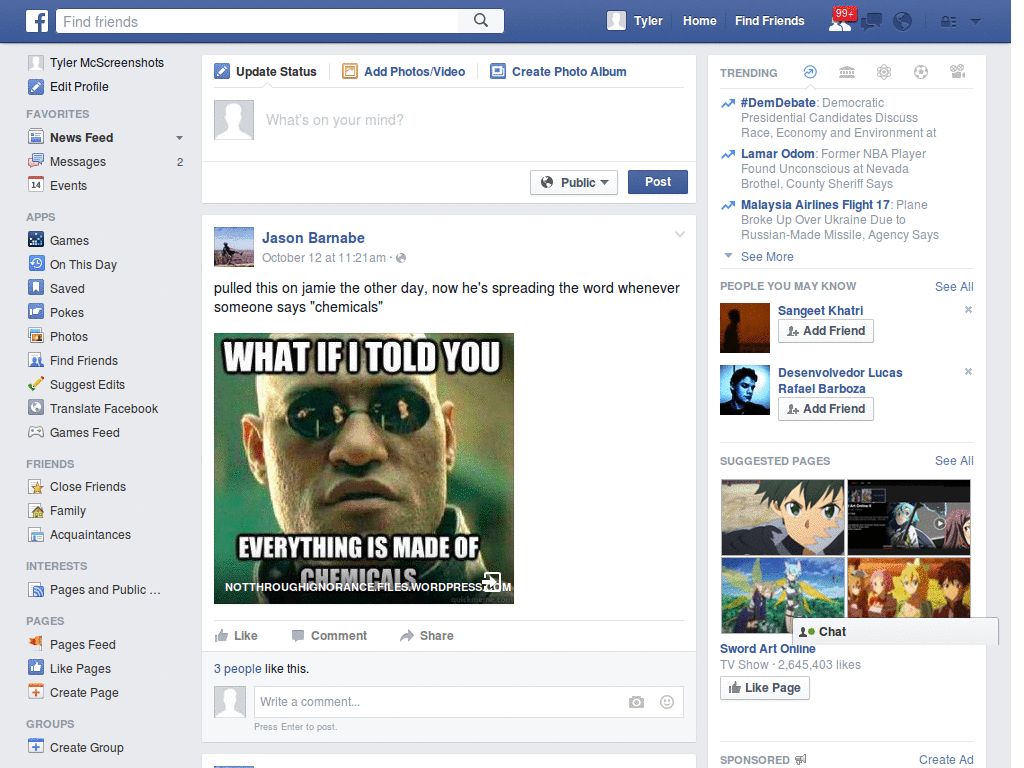The width and height of the screenshot is (1024, 768).
Task: Open the 3 people likes link
Action: 238,669
